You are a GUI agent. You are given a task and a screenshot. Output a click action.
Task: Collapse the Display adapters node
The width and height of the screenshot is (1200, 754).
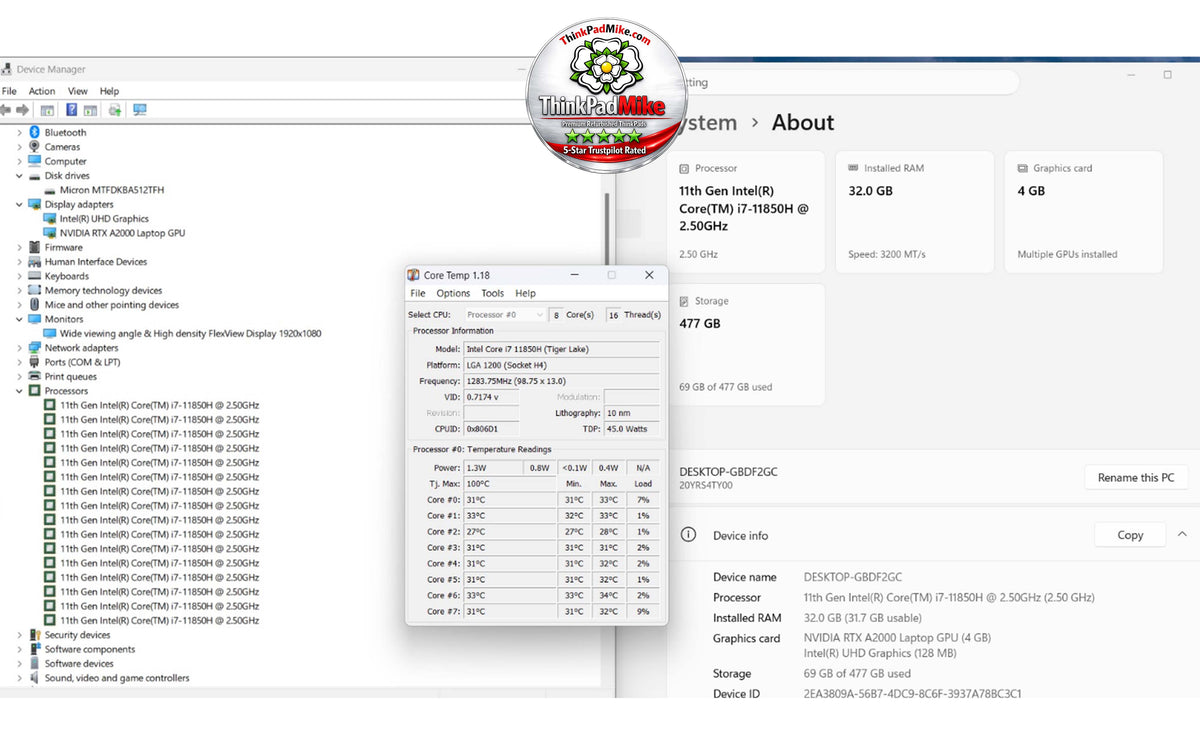[x=19, y=204]
